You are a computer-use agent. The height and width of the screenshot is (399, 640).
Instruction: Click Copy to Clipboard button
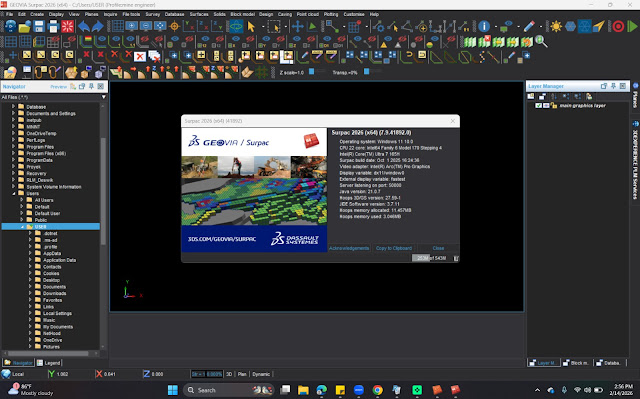[x=394, y=248]
